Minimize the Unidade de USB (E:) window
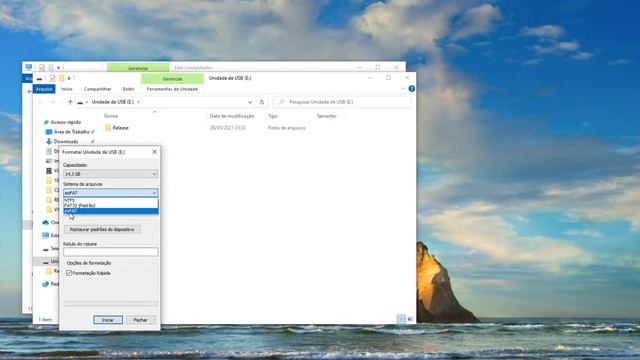This screenshot has height=360, width=640. [x=370, y=78]
